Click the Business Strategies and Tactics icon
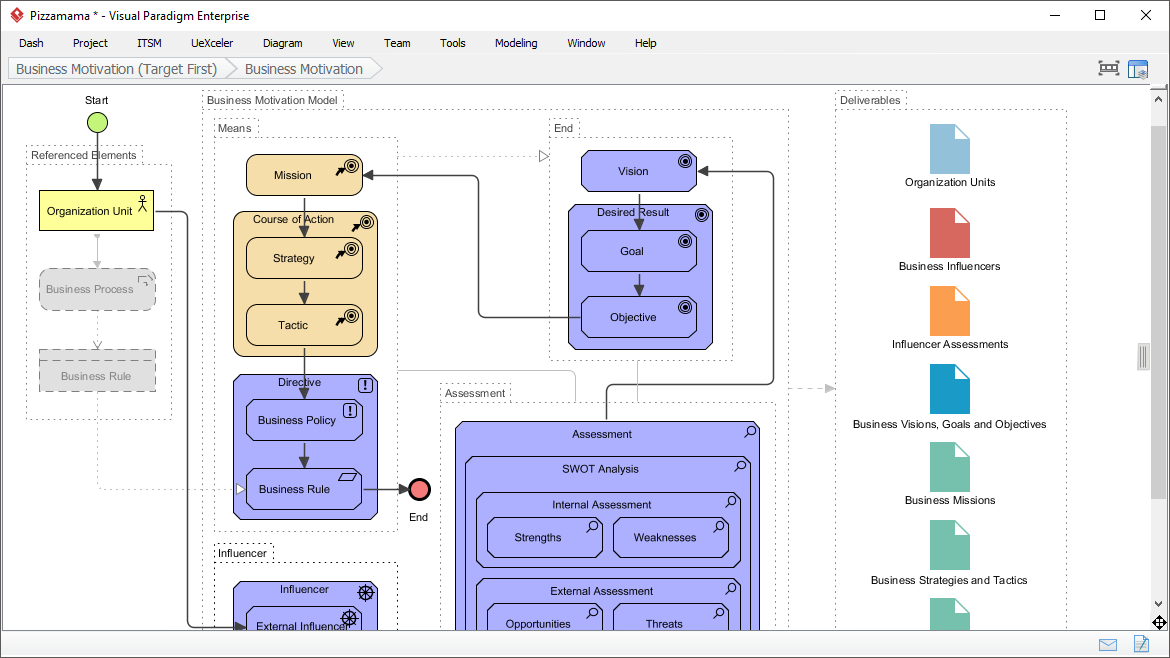 [x=948, y=544]
